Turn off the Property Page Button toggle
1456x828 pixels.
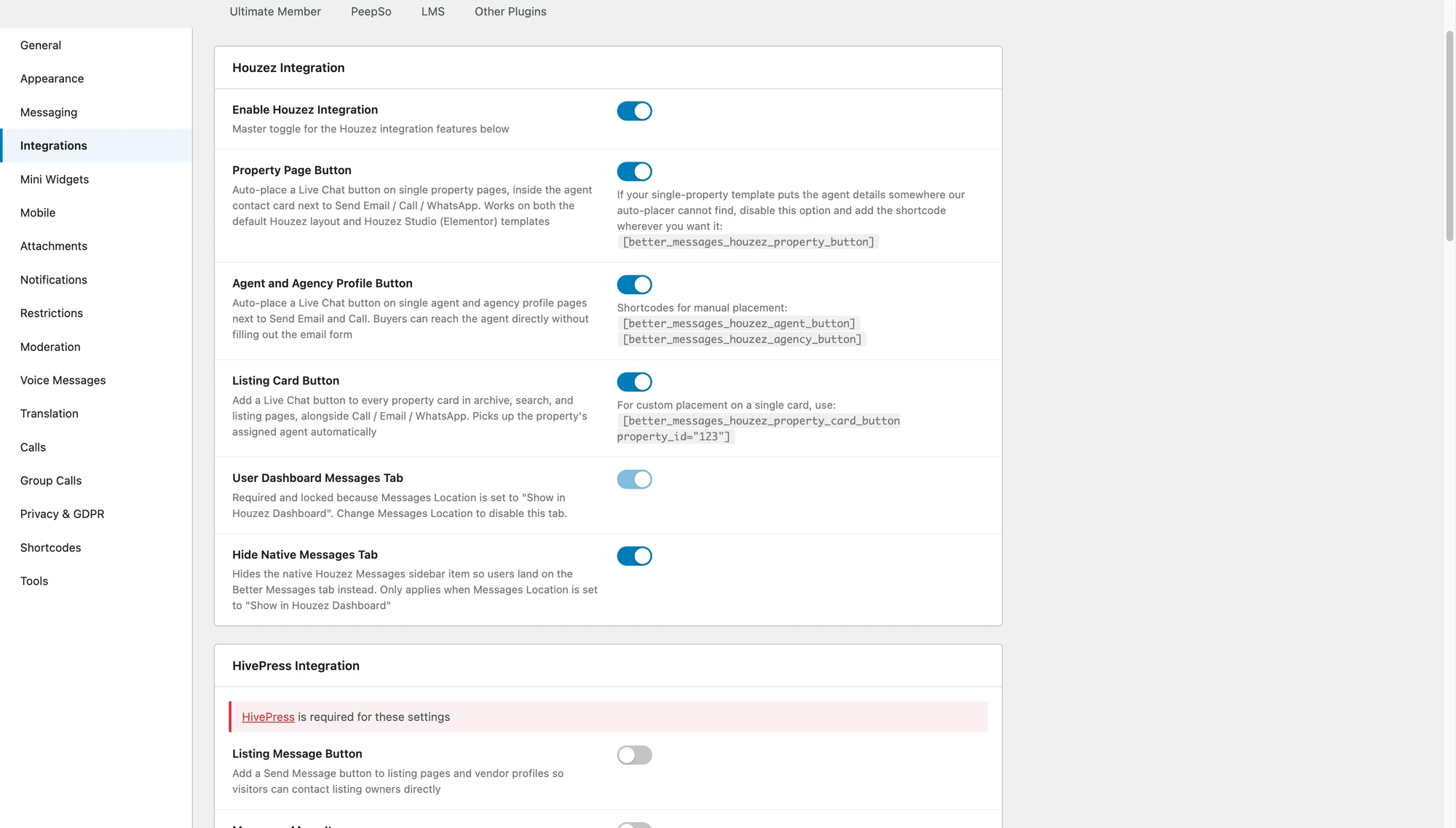[634, 171]
